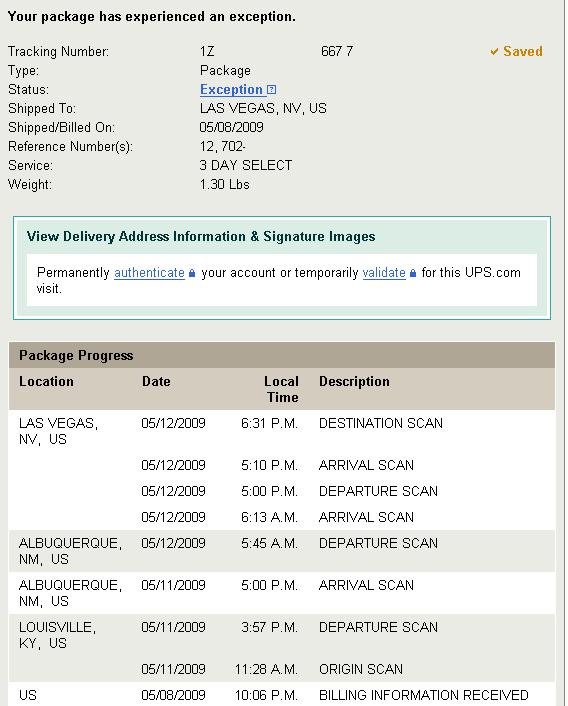Click the validate link
568x706 pixels.
coord(384,273)
